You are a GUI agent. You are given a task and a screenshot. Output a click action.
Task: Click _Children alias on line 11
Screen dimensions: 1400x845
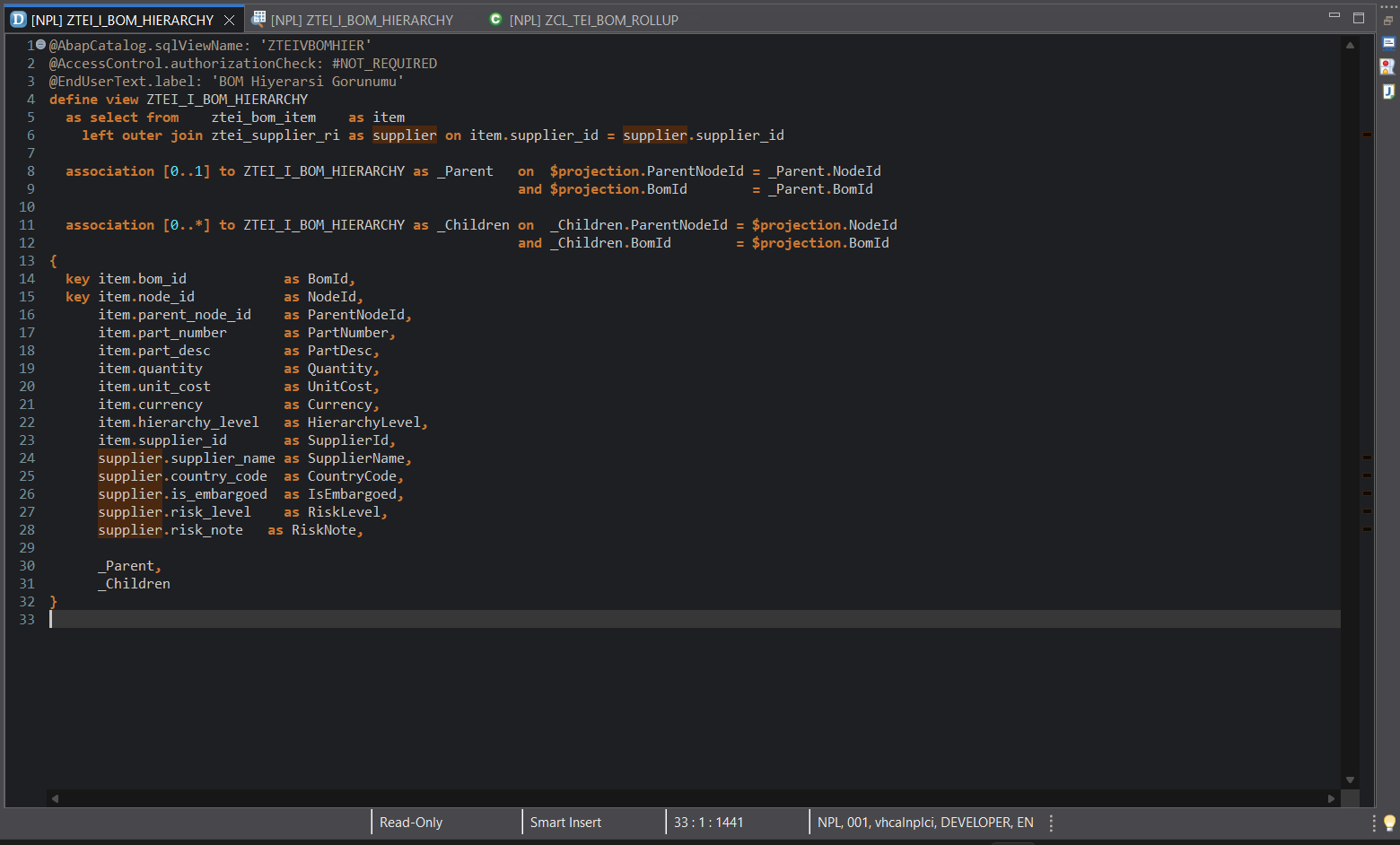473,225
